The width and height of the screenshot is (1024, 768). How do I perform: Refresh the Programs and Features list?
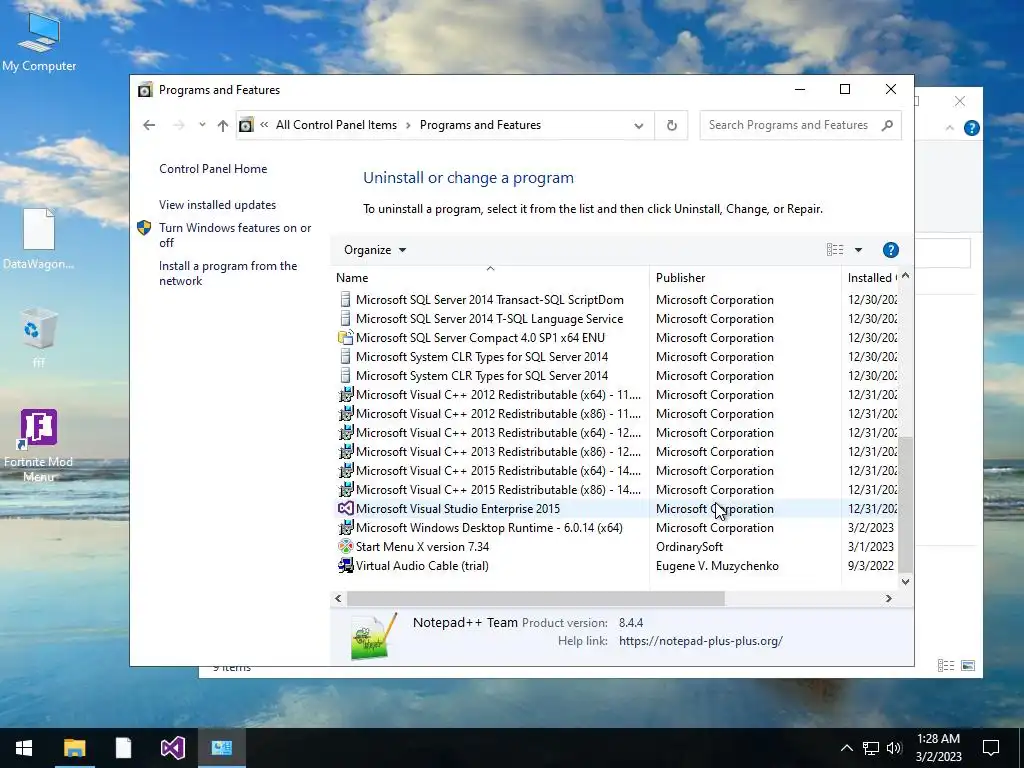[671, 125]
